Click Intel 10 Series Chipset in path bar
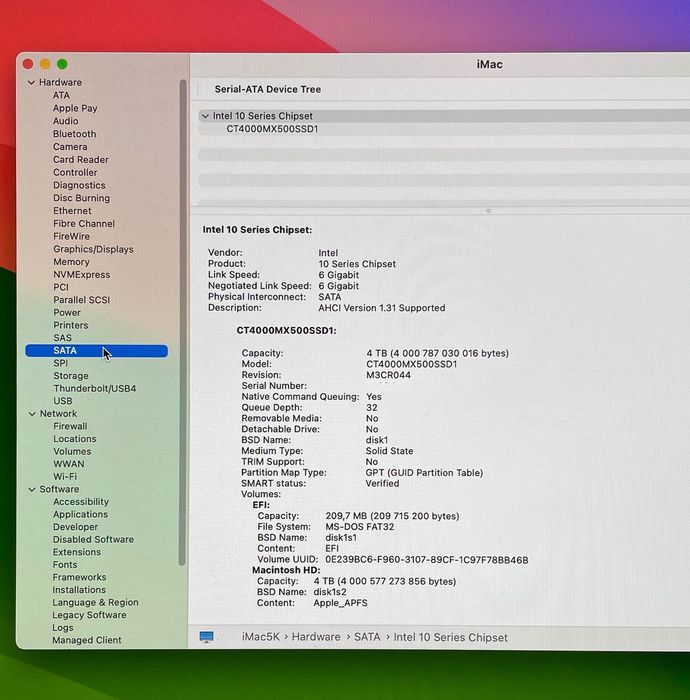690x700 pixels. [x=450, y=638]
